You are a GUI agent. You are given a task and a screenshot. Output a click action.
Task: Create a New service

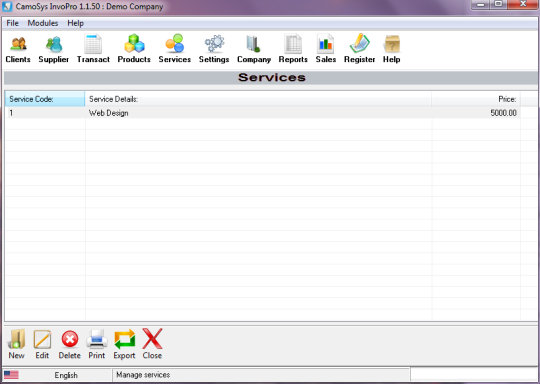[17, 344]
